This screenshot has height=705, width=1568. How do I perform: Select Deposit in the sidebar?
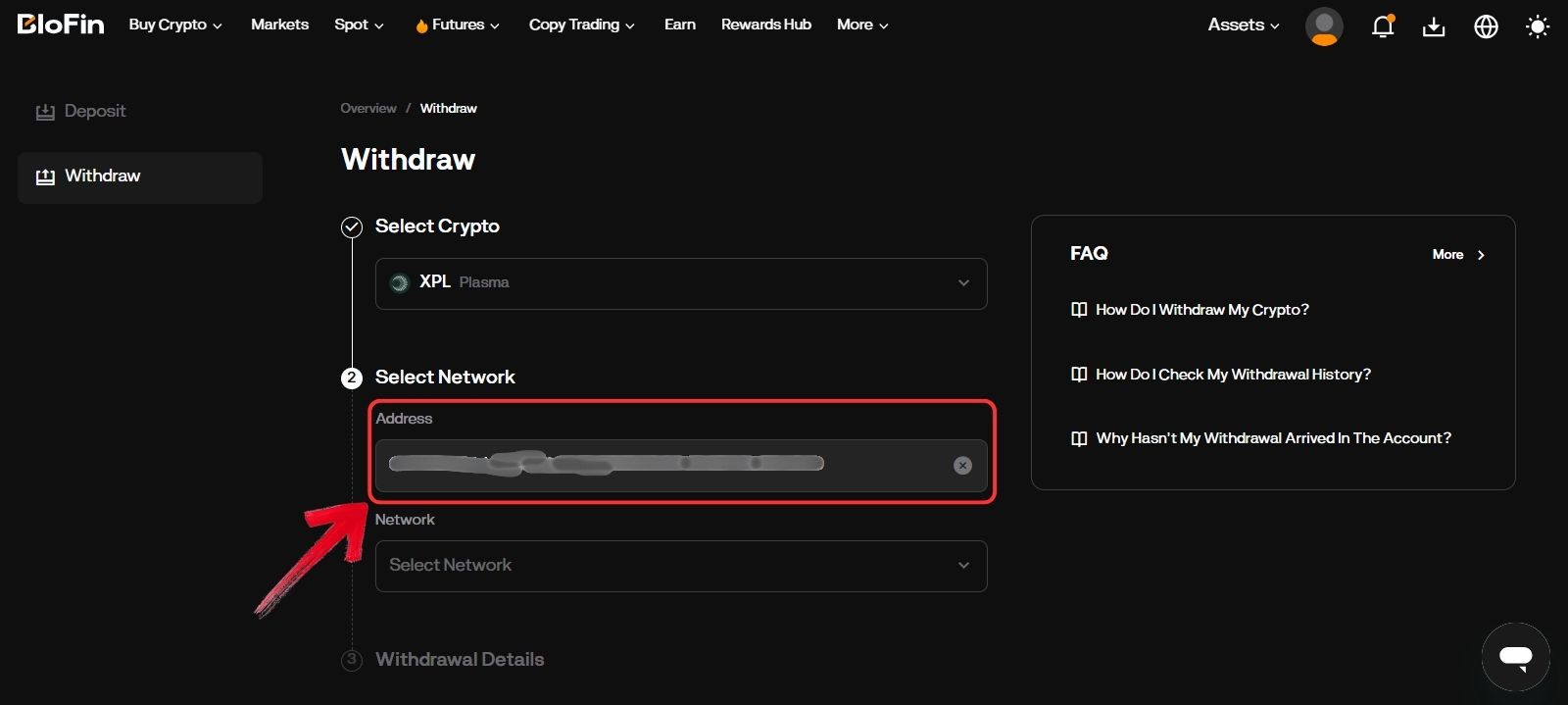pos(94,112)
